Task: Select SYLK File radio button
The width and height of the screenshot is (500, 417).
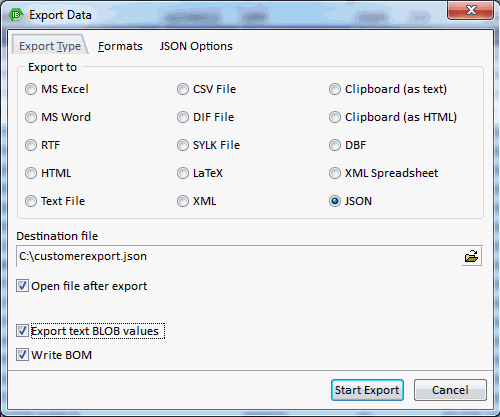Action: (183, 145)
